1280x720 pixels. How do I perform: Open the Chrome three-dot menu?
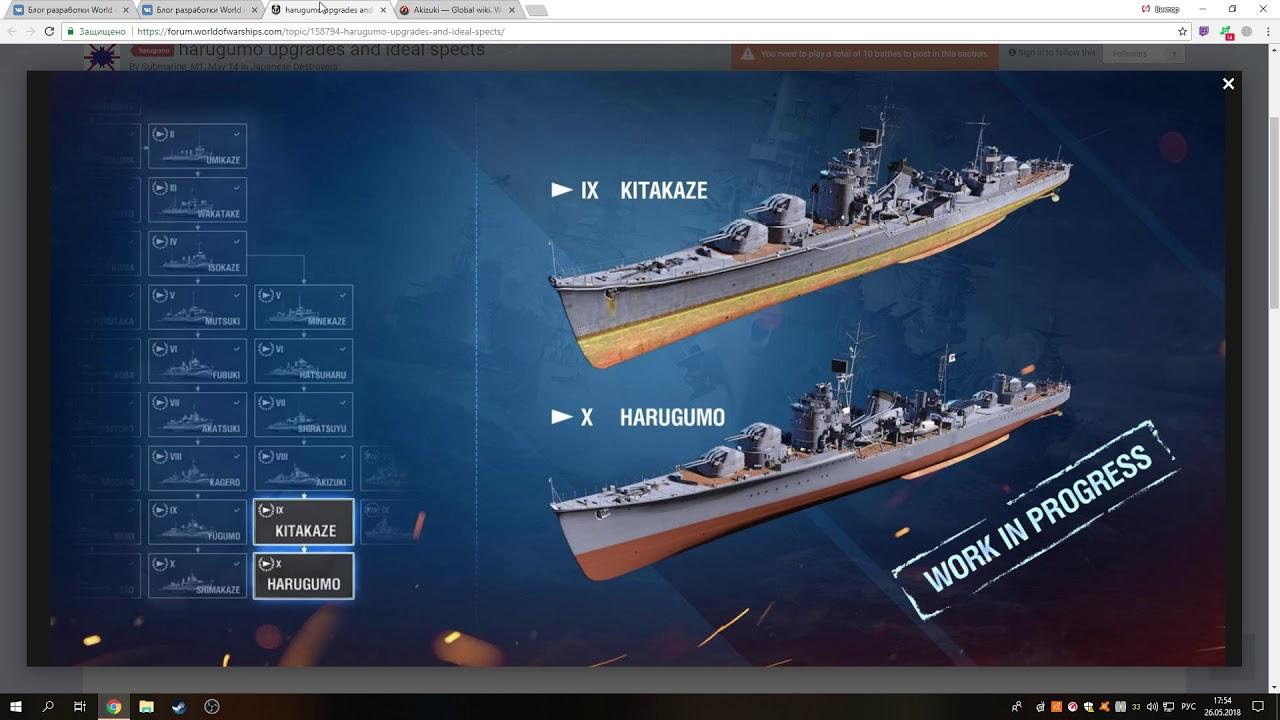coord(1268,31)
